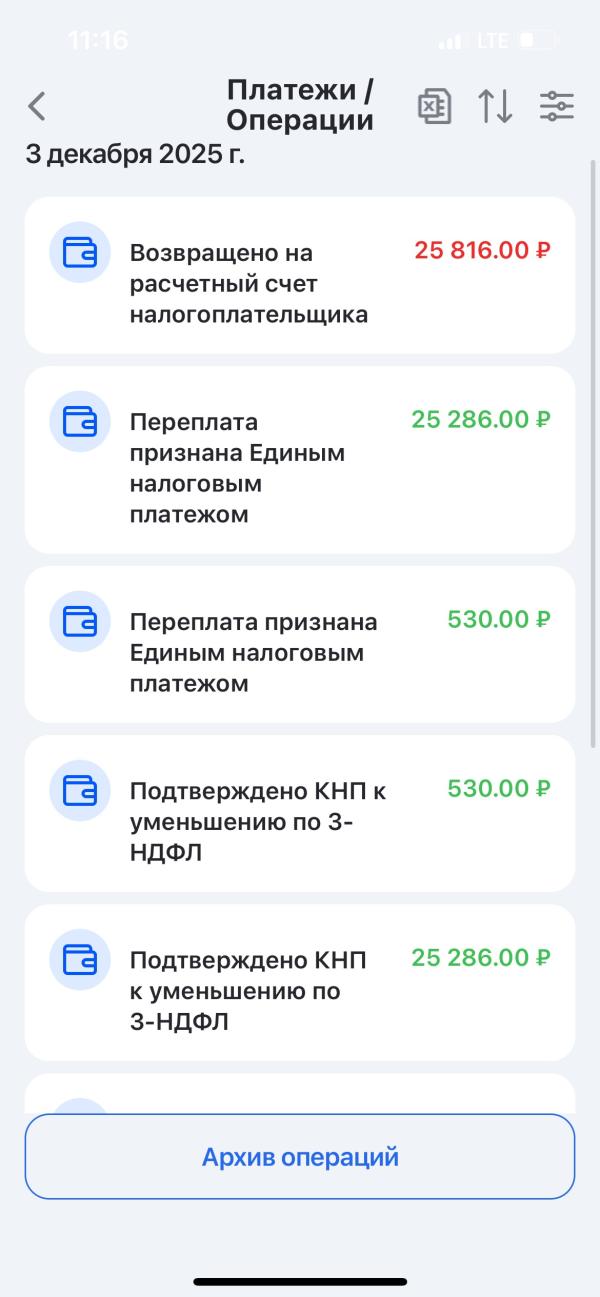This screenshot has height=1297, width=600.
Task: Tap wallet icon of 530.00 КНП confirmation
Action: click(80, 790)
